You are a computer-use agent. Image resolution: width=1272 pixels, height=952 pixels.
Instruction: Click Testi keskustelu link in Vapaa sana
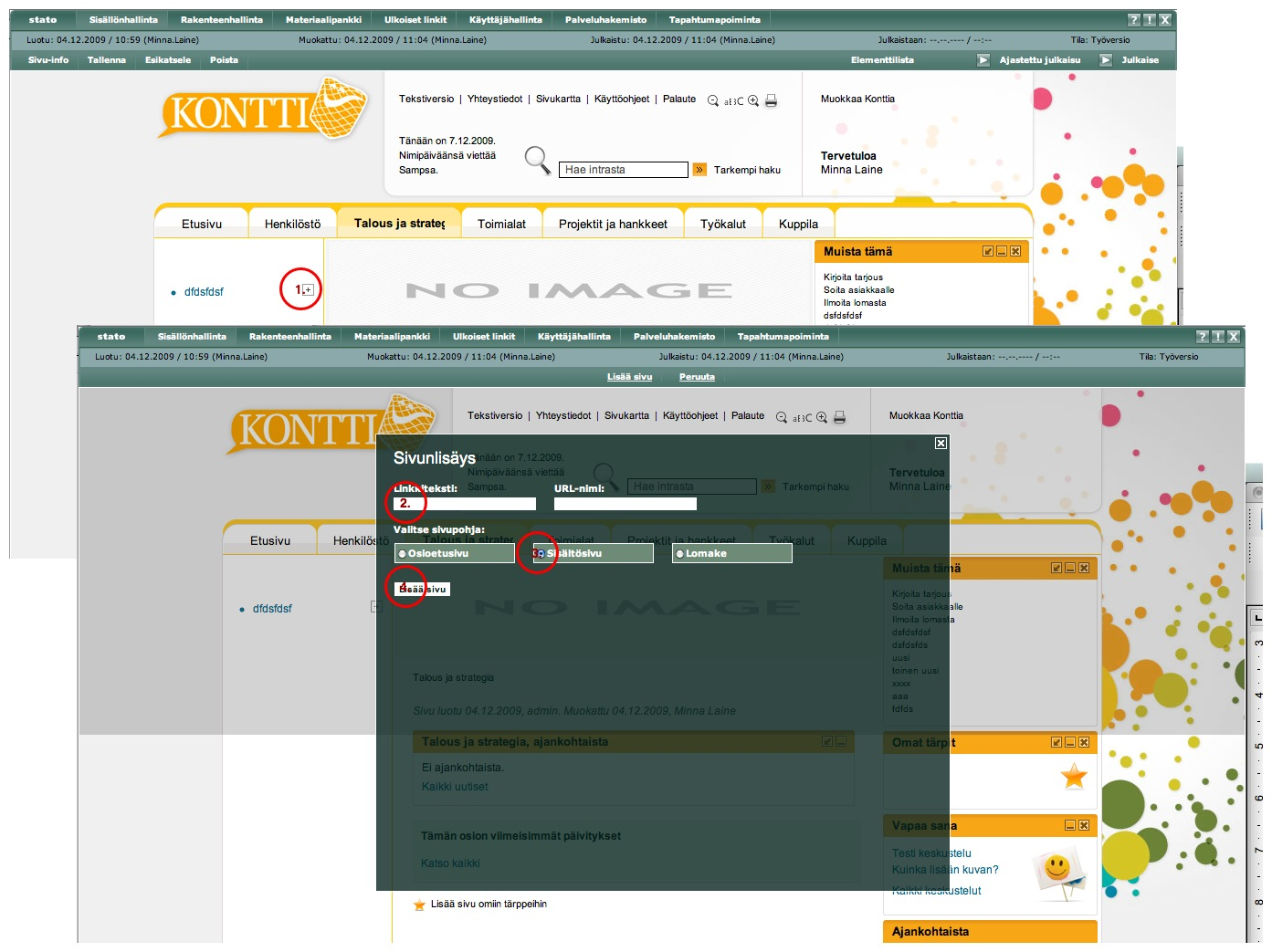pos(931,853)
